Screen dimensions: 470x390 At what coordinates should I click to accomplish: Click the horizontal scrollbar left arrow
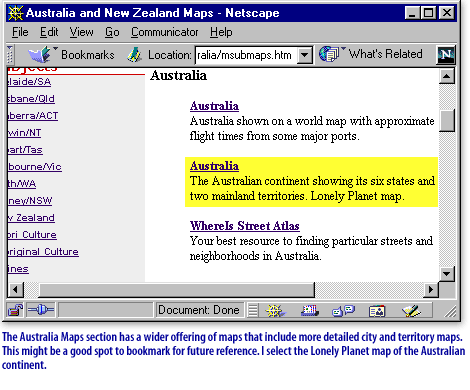tap(16, 290)
